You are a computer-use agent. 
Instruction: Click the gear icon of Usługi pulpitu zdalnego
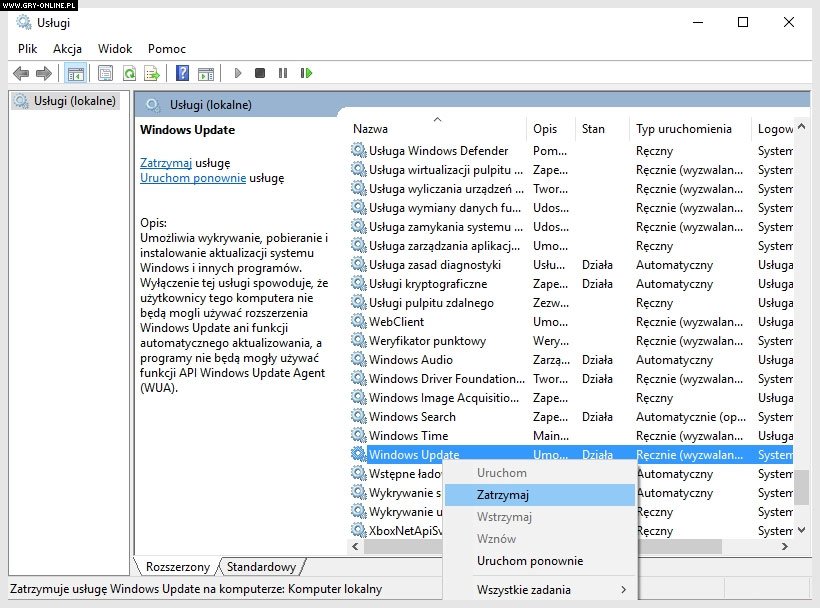[x=358, y=303]
